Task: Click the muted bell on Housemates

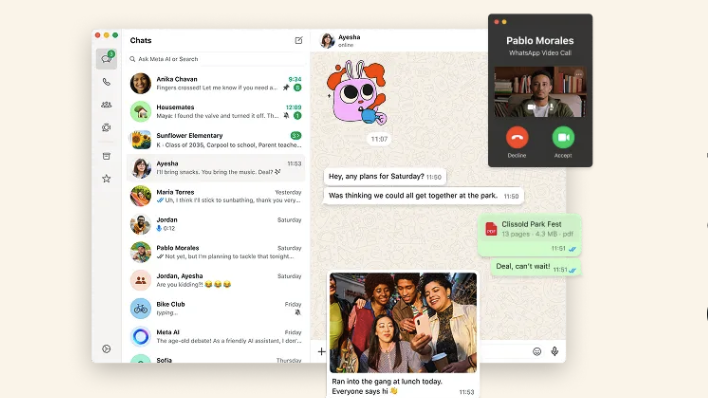Action: click(286, 116)
